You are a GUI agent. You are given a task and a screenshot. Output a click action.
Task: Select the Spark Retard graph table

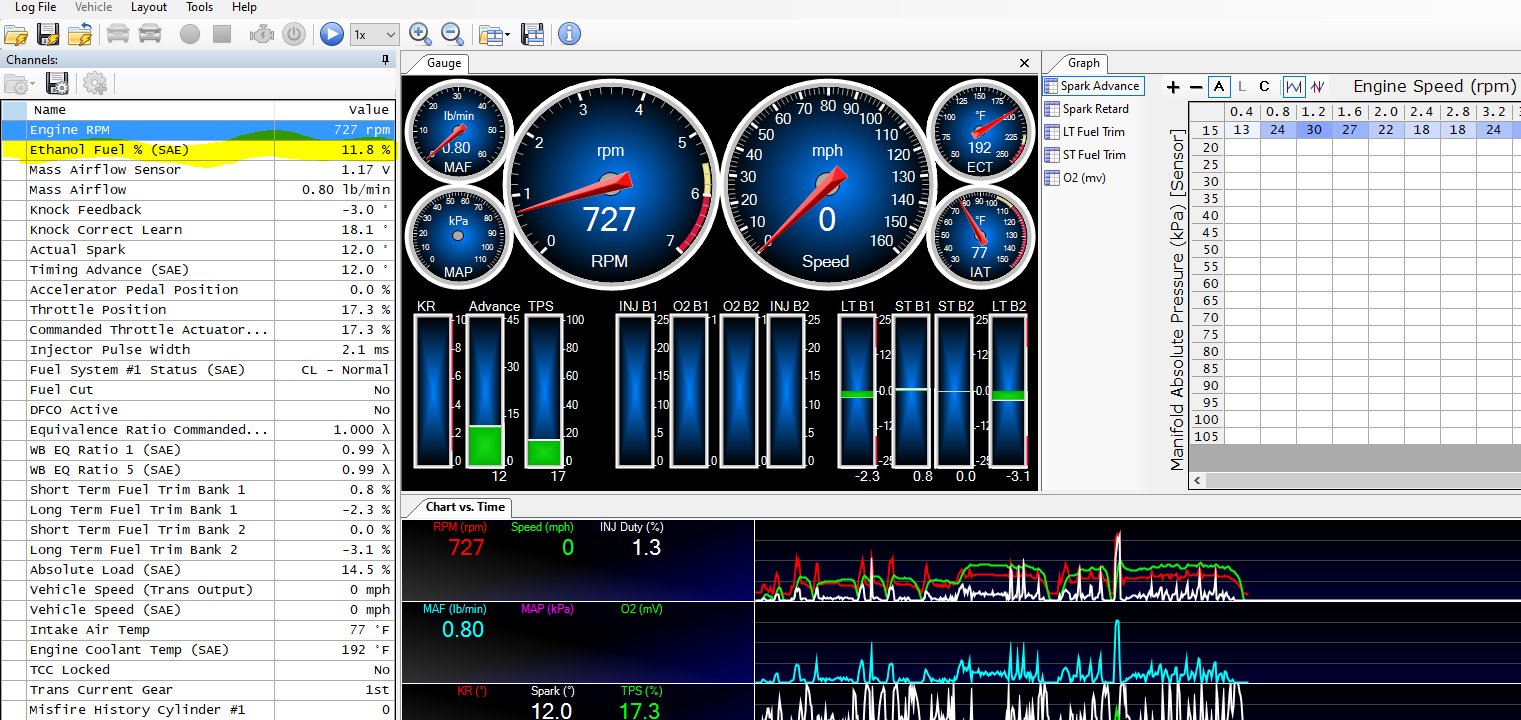click(1087, 109)
